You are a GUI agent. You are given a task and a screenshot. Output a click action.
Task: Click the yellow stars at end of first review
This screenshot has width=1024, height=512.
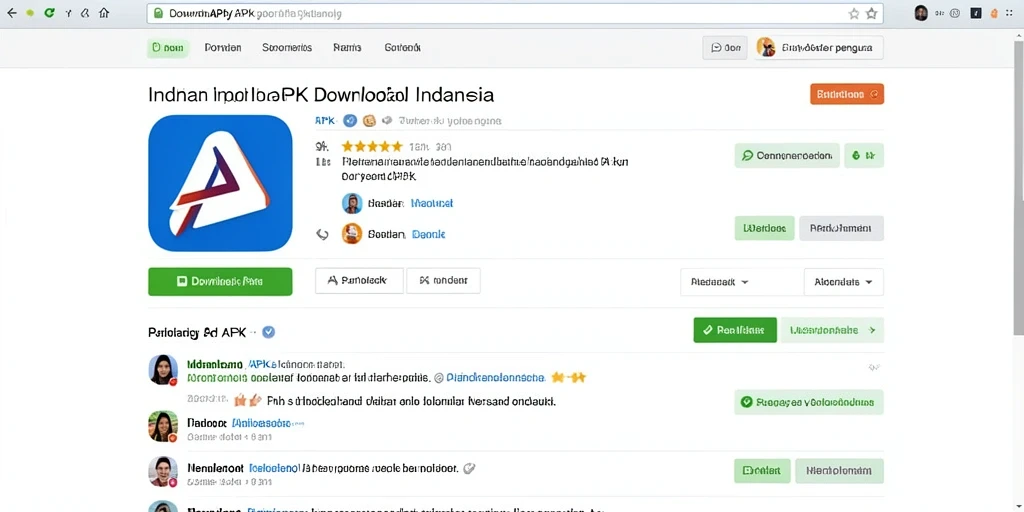click(x=569, y=377)
